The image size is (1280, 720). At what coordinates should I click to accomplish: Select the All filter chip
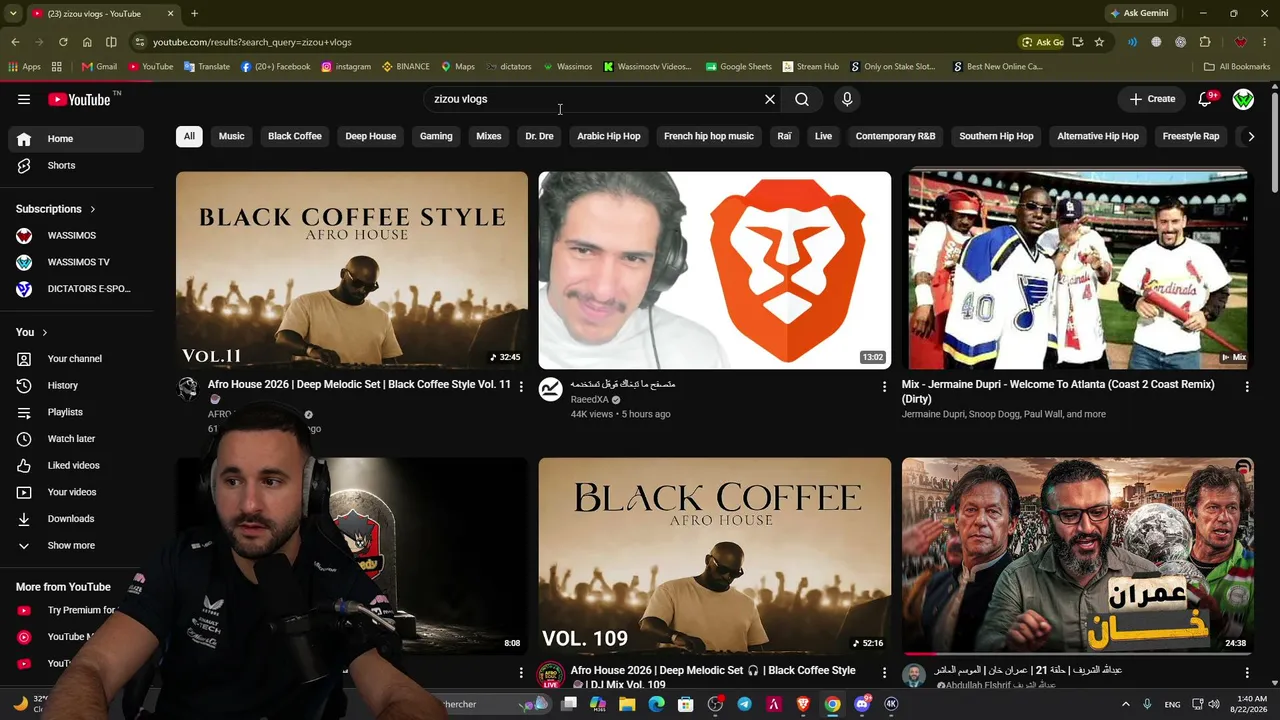pyautogui.click(x=189, y=136)
